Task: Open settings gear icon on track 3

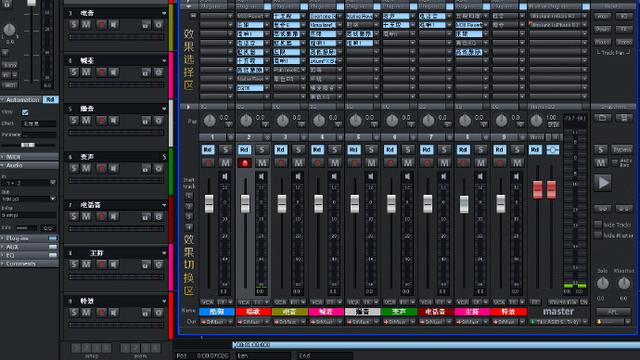Action: point(159,25)
